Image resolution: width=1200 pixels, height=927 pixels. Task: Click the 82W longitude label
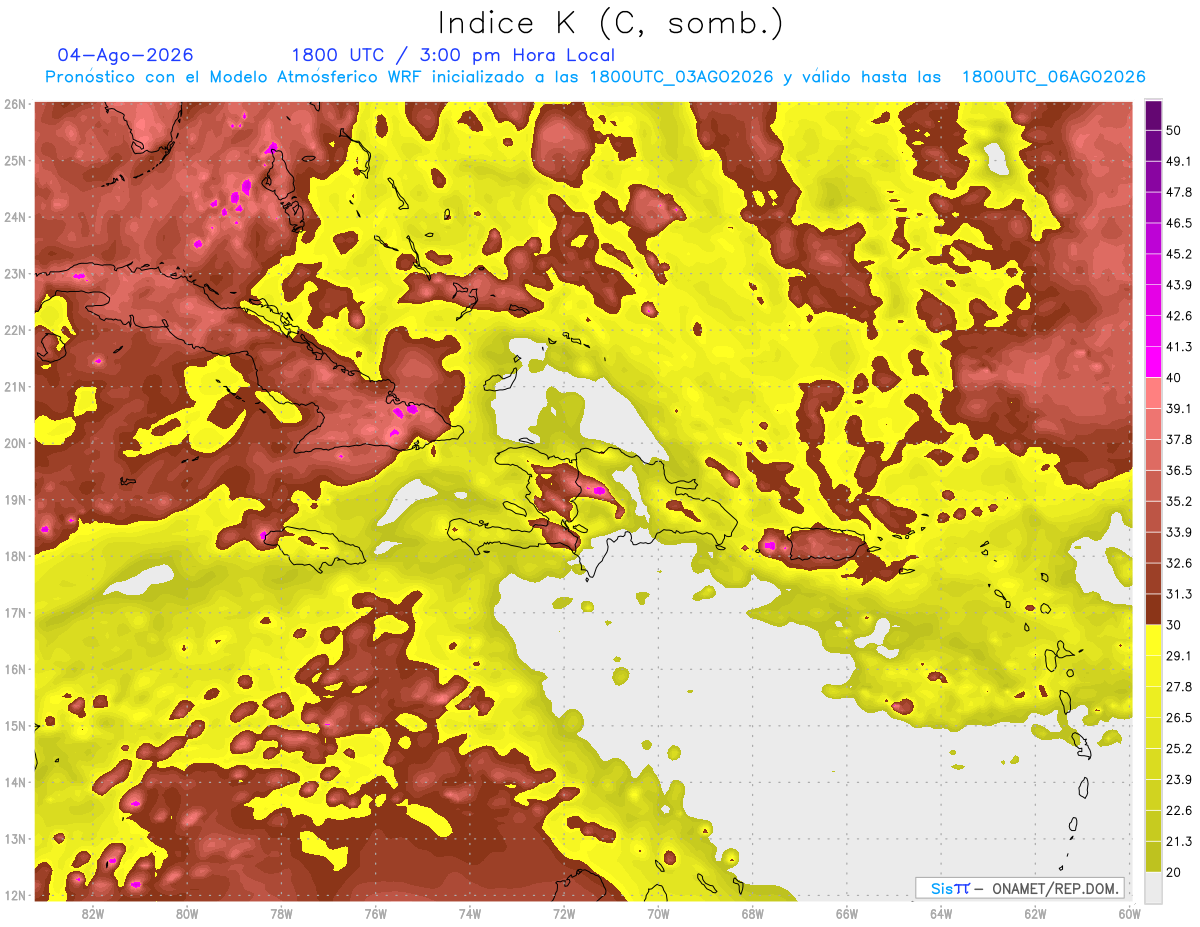tap(92, 913)
